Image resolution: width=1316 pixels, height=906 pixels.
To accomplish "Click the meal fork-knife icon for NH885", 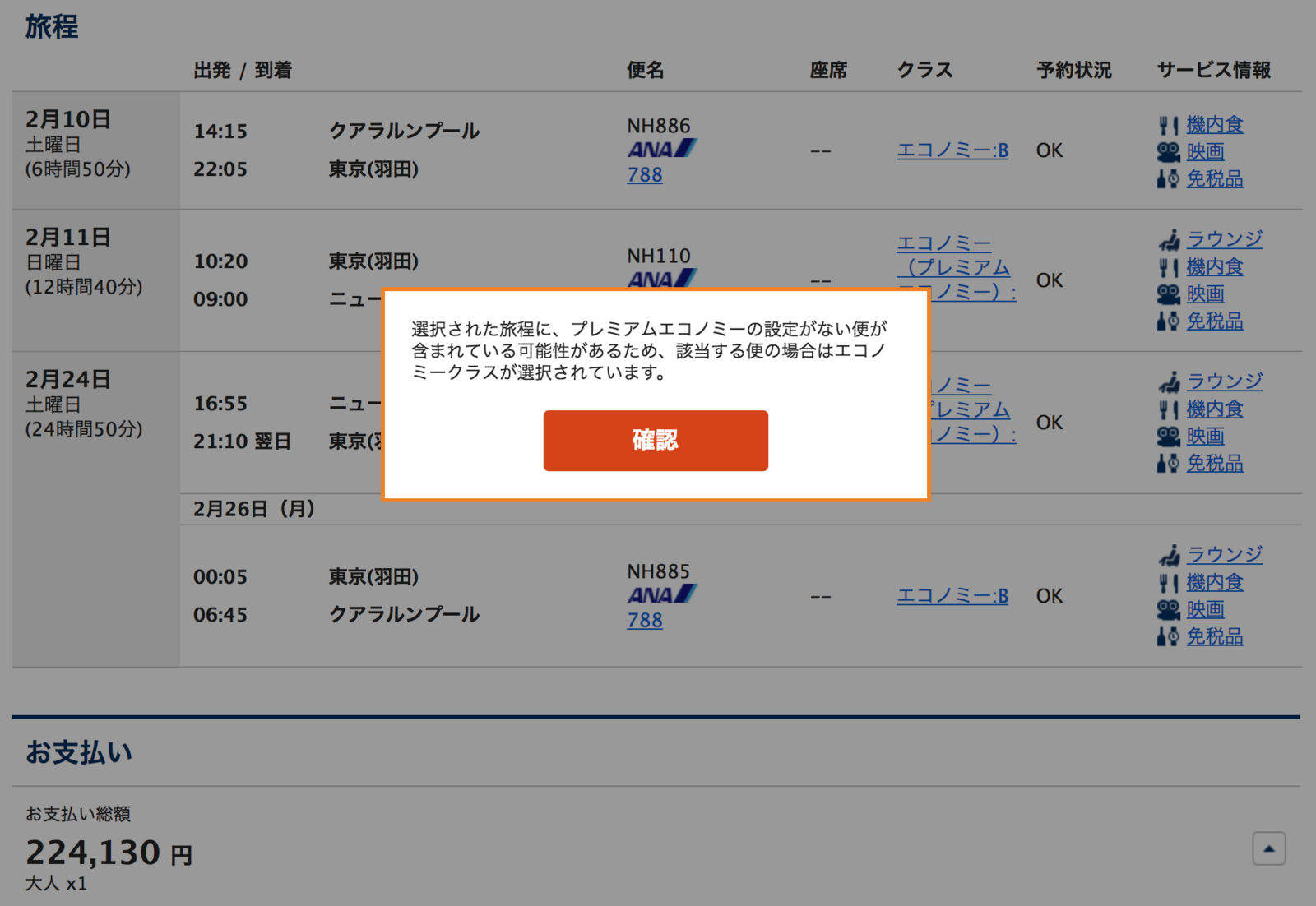I will pyautogui.click(x=1168, y=583).
